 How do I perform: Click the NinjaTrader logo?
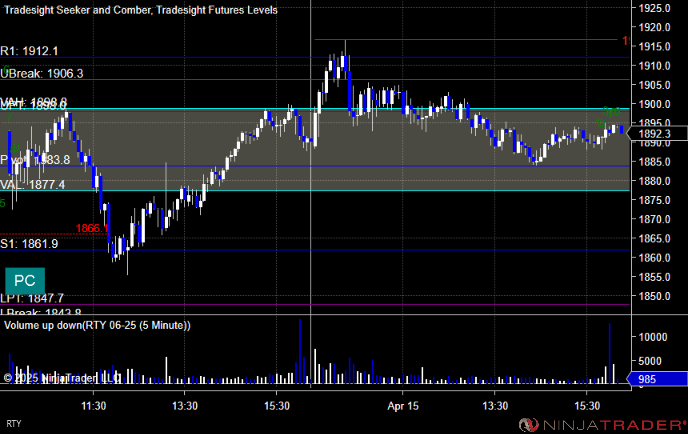click(602, 425)
